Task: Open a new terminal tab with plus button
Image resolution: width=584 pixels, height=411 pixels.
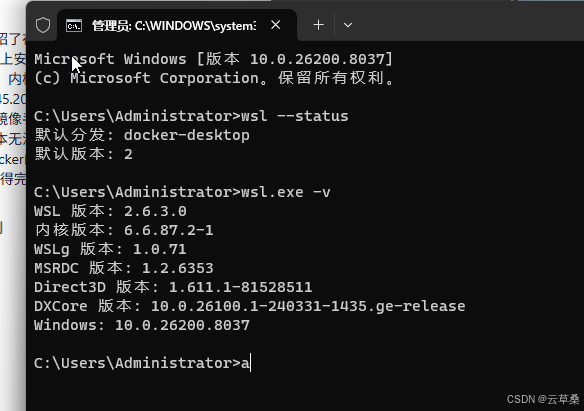Action: point(318,25)
